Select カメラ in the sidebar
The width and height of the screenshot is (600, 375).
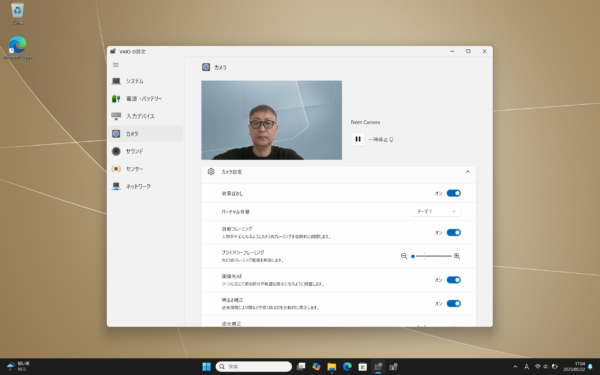(145, 134)
